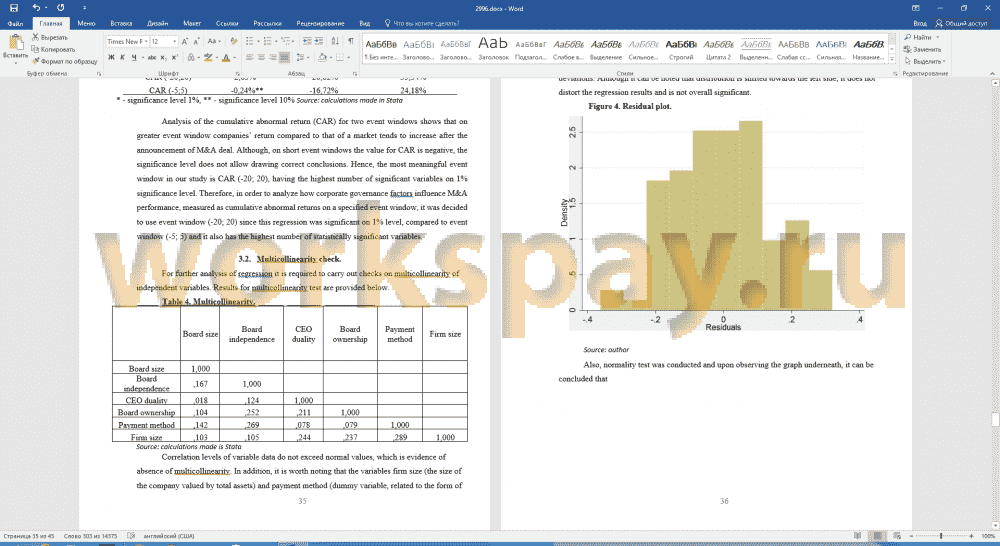
Task: Open the multilevel list menu
Action: tap(286, 41)
